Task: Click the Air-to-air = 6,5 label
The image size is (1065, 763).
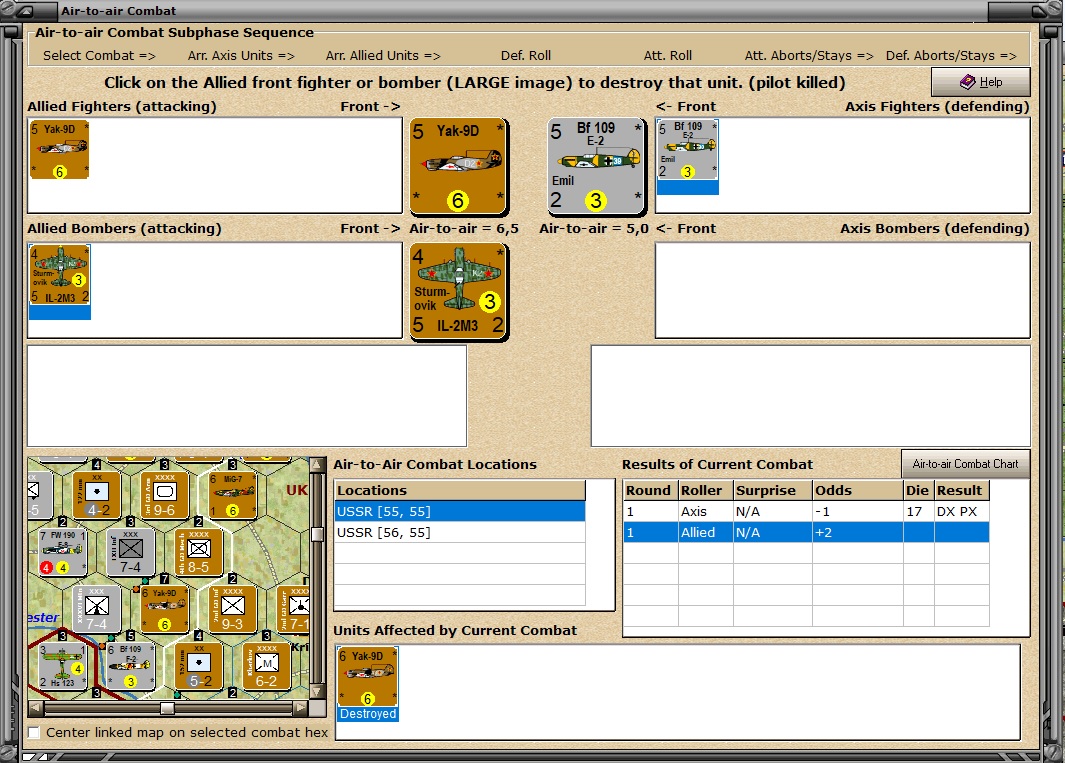Action: click(464, 228)
